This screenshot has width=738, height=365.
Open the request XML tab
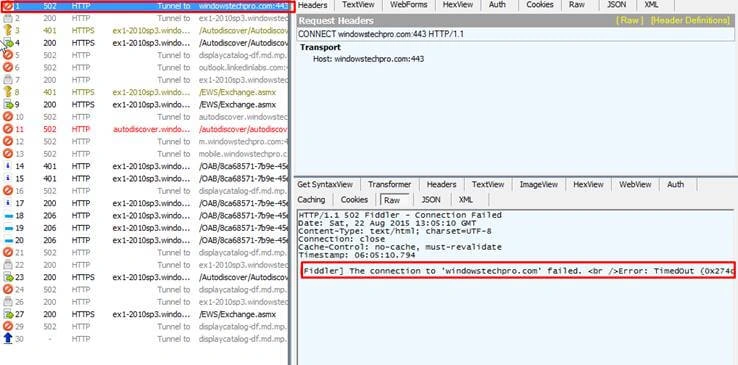coord(651,5)
